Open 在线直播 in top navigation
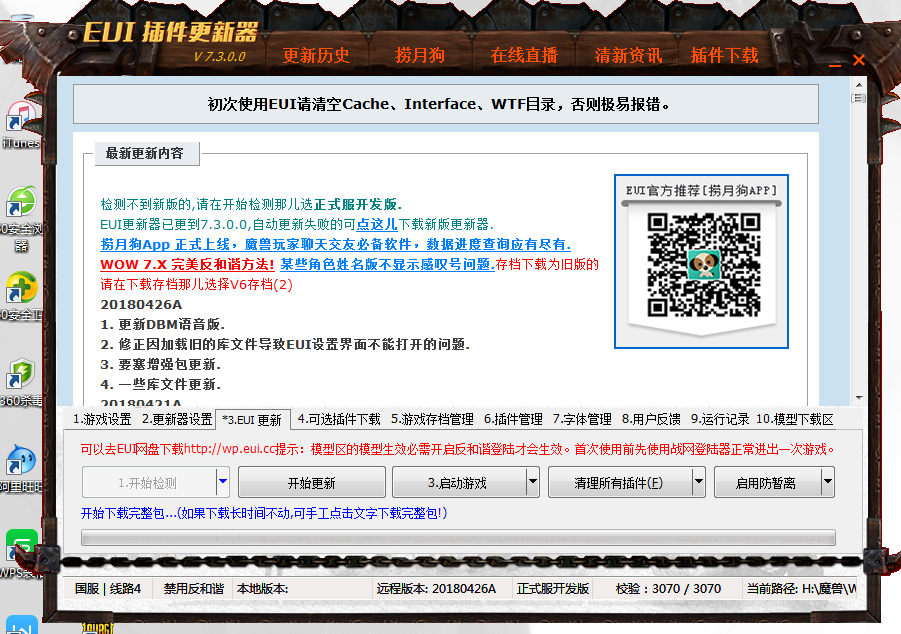This screenshot has height=634, width=901. click(x=524, y=56)
